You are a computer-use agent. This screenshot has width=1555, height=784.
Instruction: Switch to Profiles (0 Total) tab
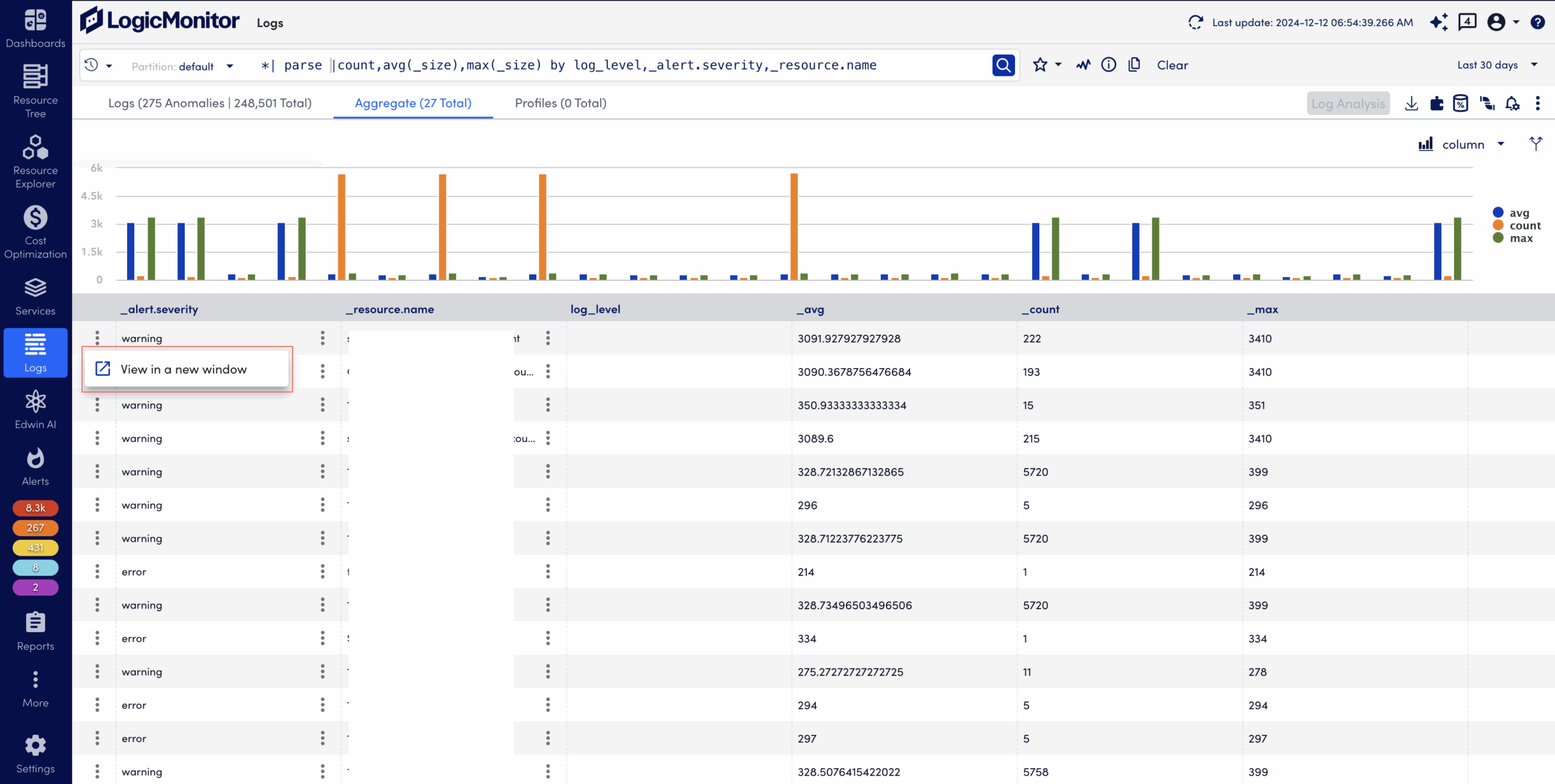(x=561, y=103)
